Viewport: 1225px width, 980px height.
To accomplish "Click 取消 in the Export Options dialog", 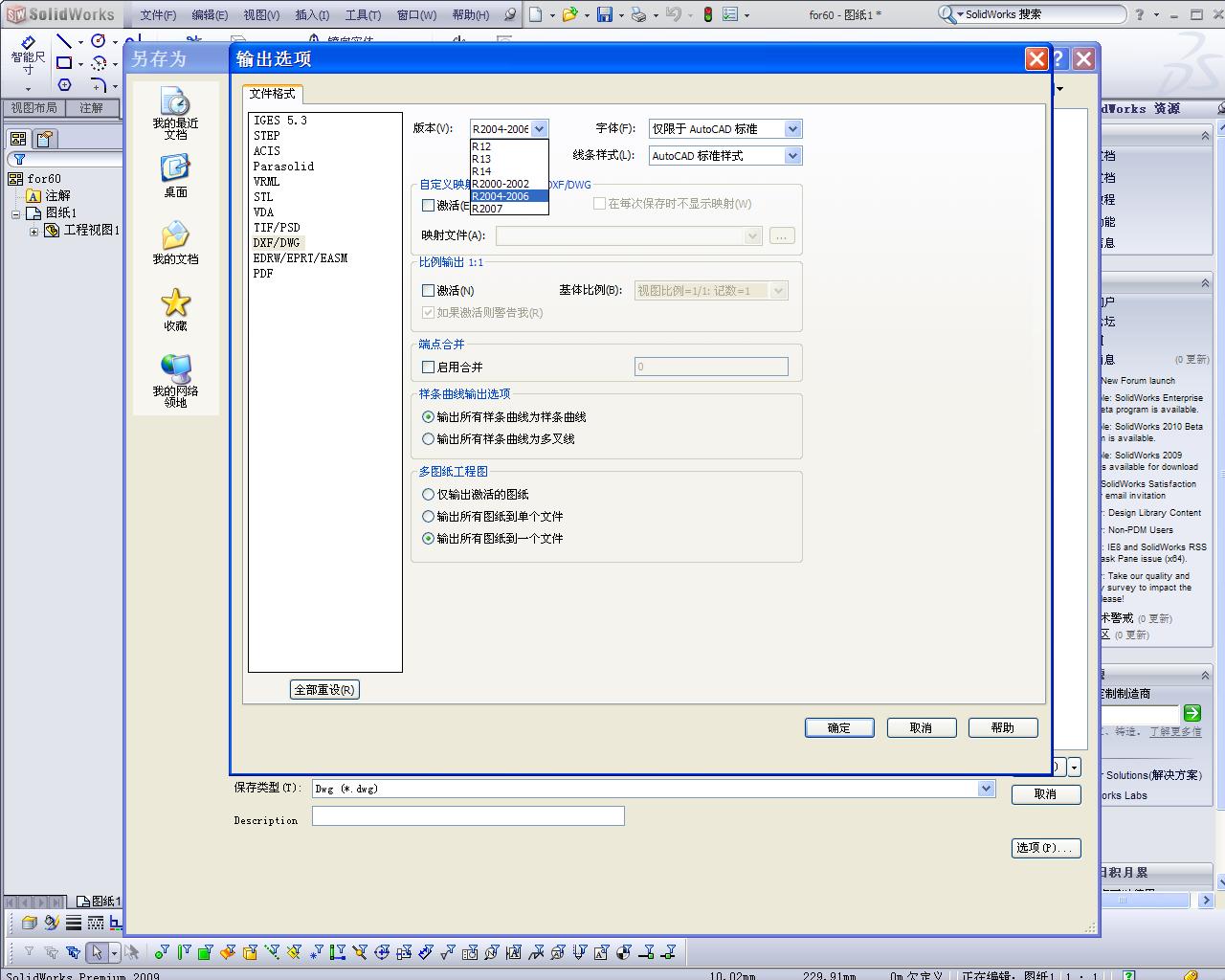I will tap(922, 728).
